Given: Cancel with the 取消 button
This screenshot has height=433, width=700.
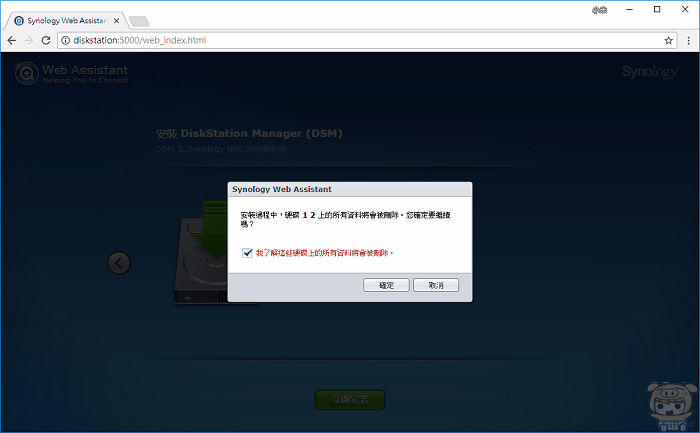Looking at the screenshot, I should pyautogui.click(x=436, y=285).
